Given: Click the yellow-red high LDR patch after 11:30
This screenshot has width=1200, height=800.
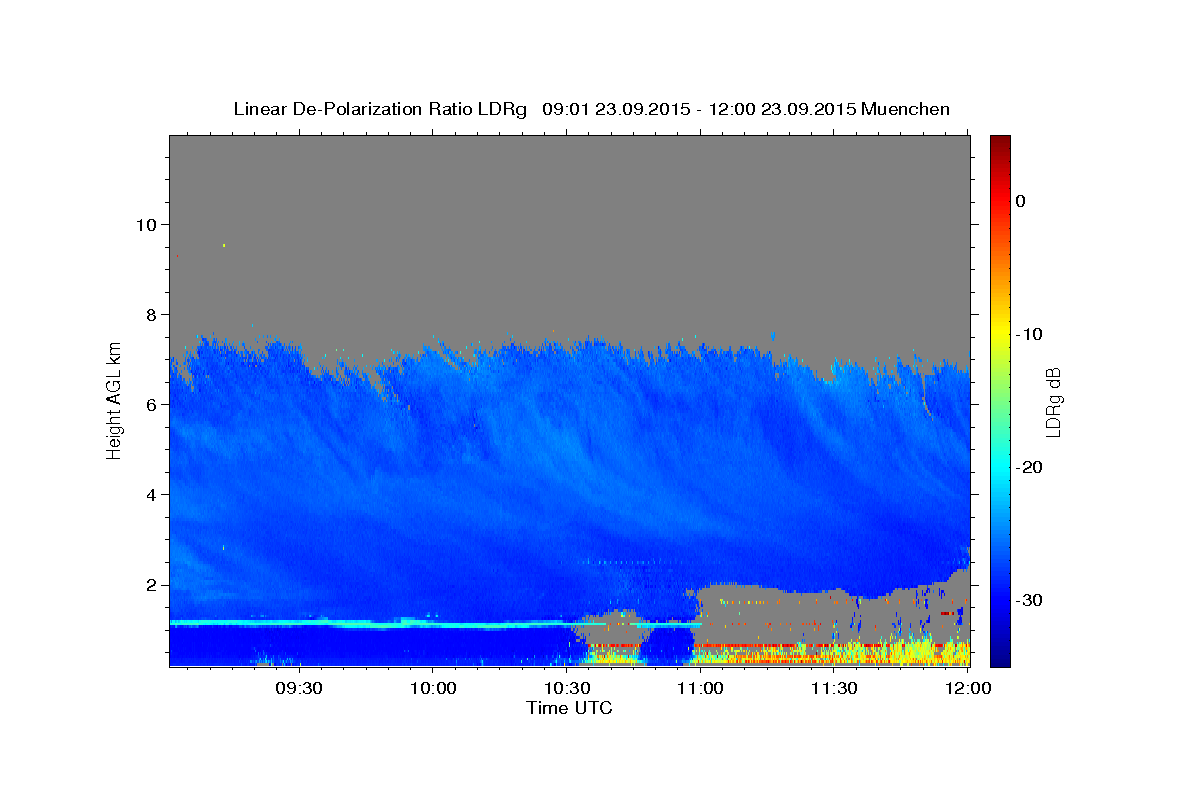Looking at the screenshot, I should [900, 653].
